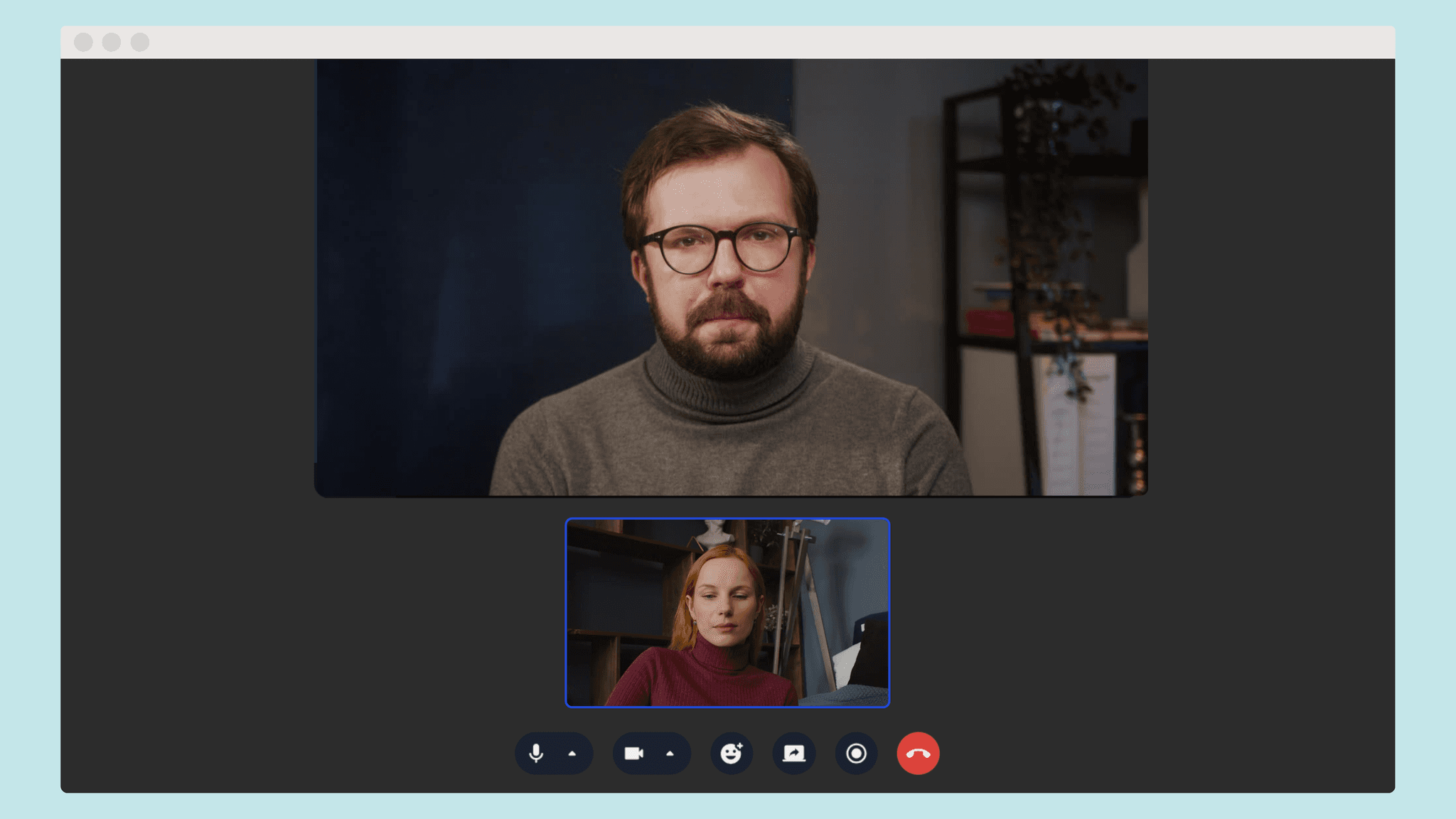The height and width of the screenshot is (819, 1456).
Task: Mute the microphone
Action: pos(536,754)
